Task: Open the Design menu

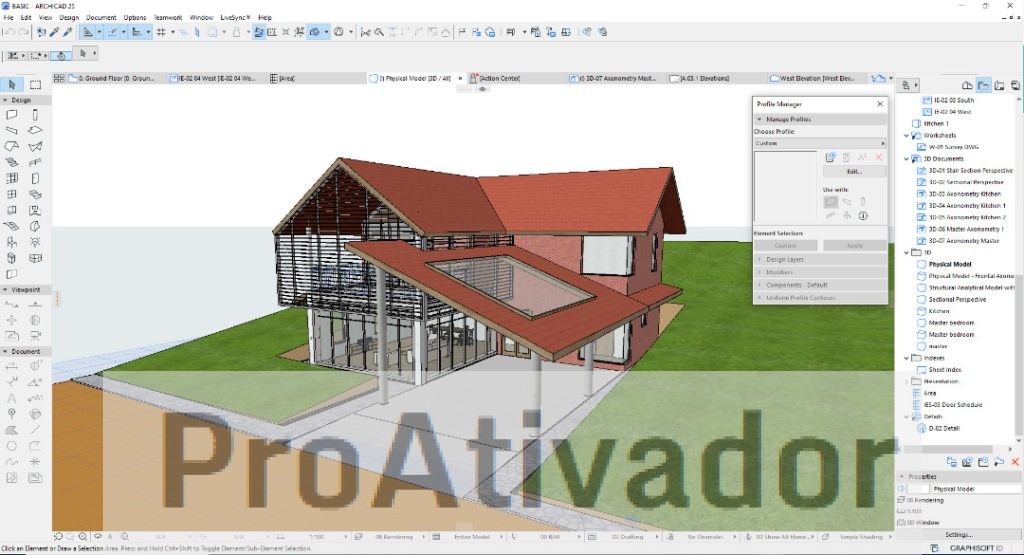Action: 69,18
